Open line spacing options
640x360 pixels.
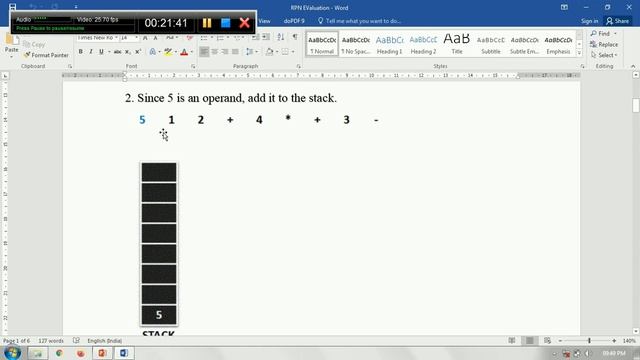coord(249,52)
